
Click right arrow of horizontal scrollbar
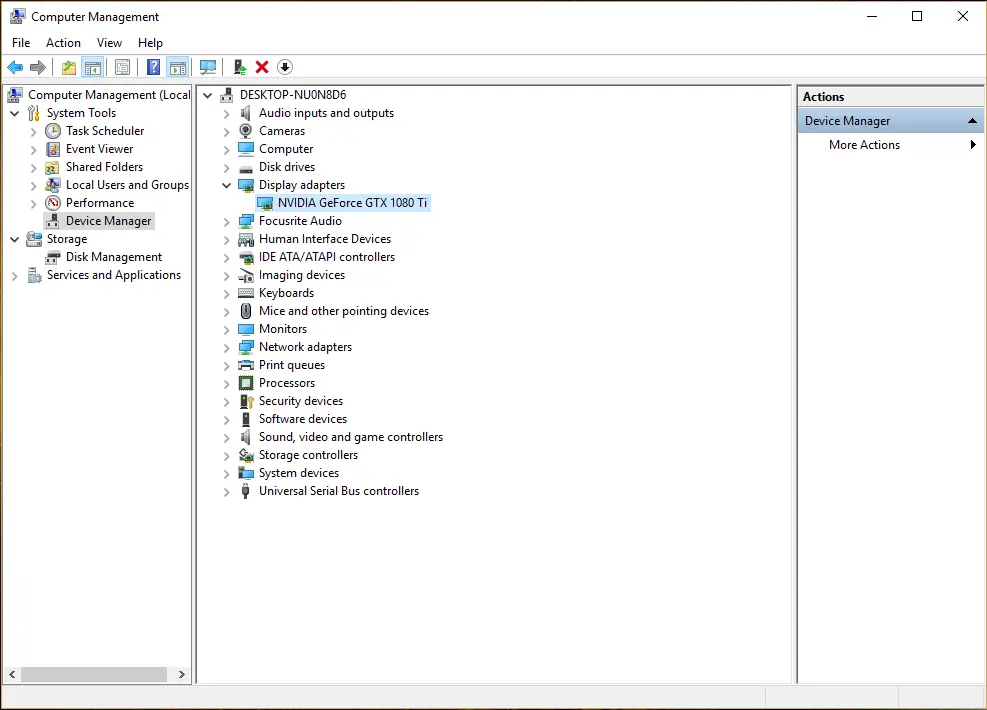pyautogui.click(x=181, y=674)
